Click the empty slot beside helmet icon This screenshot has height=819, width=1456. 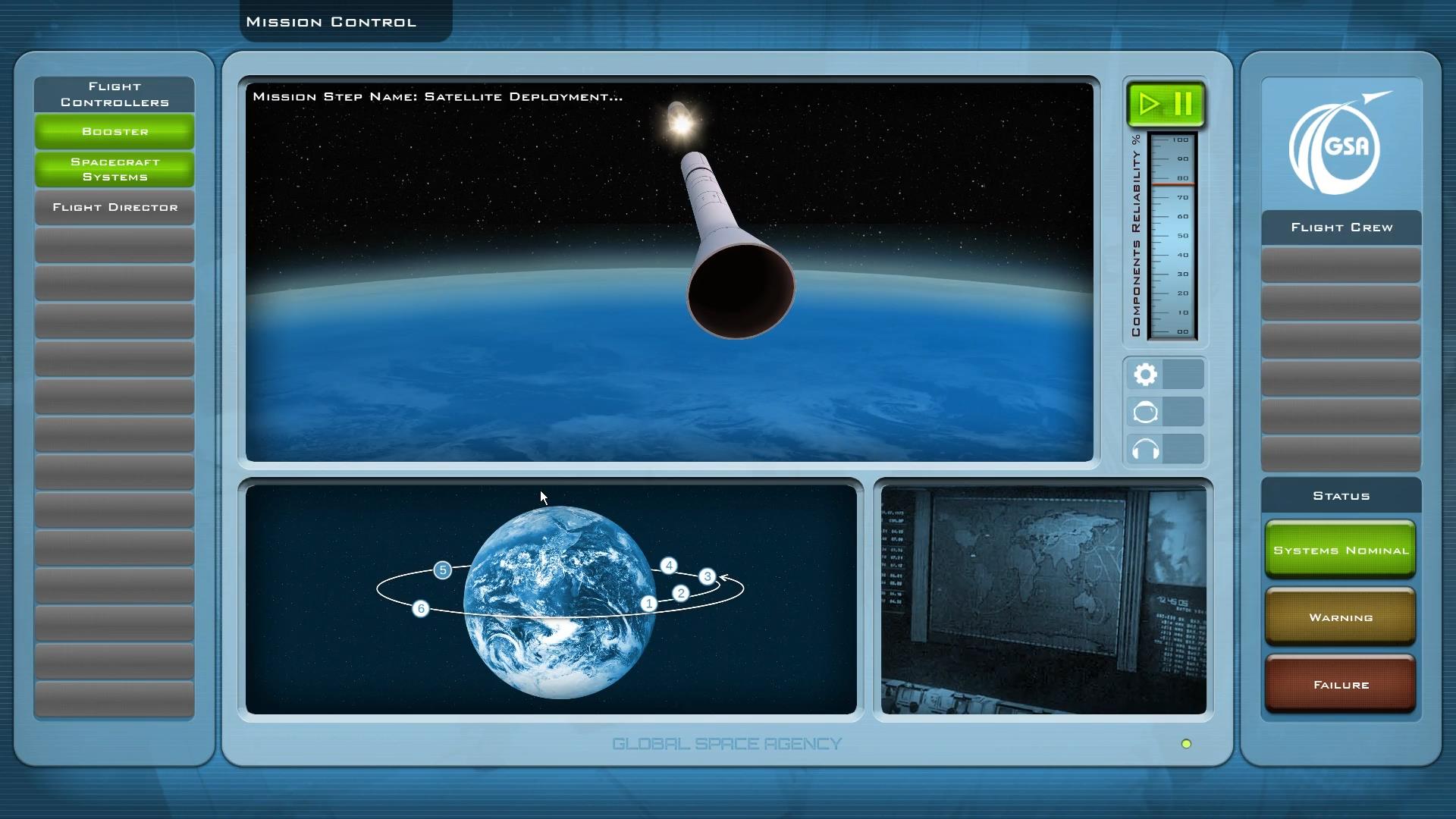tap(1183, 412)
